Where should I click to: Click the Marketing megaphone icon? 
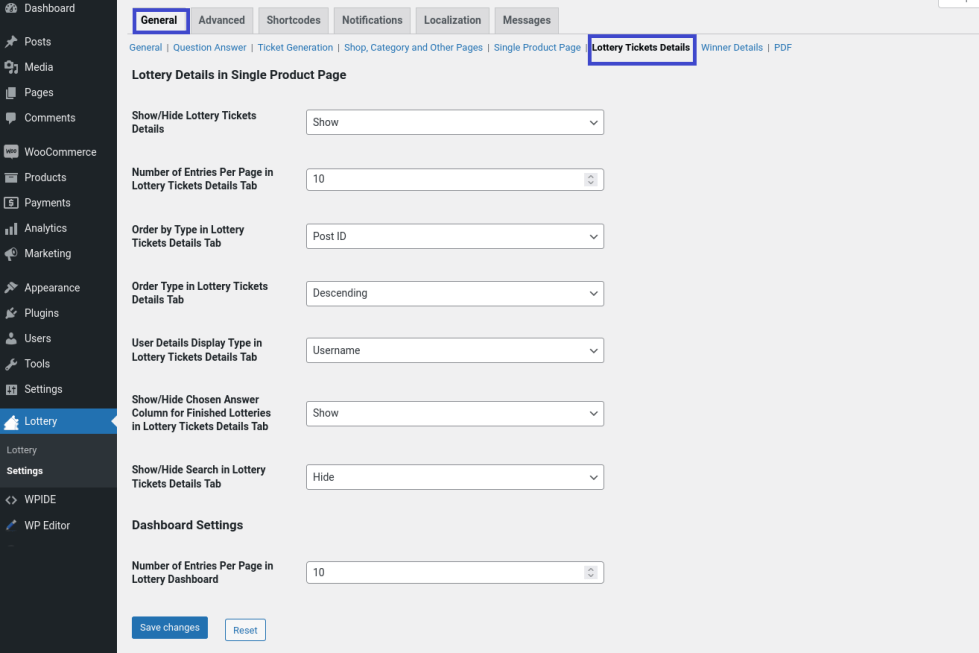point(11,254)
